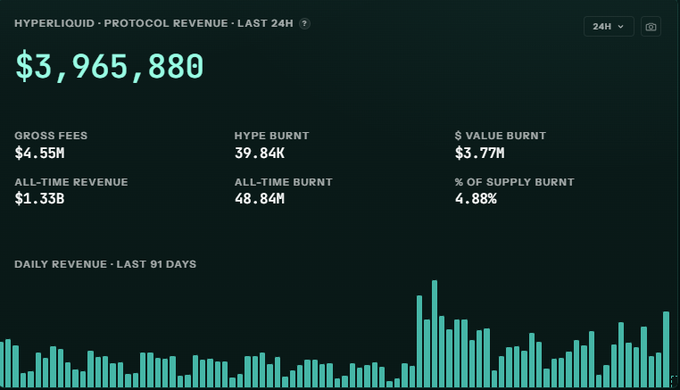
Task: Click the HYPE Burnt value 39.84K
Action: [x=259, y=153]
